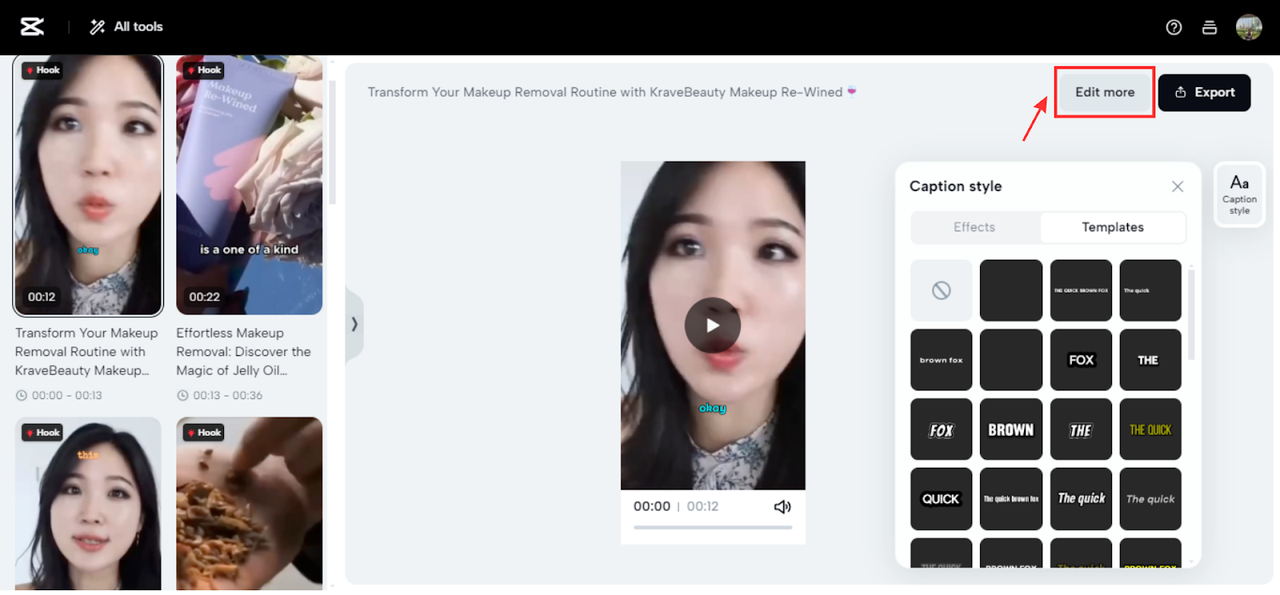
Task: Choose the yellow 'THE QUICK' caption template
Action: 1150,429
